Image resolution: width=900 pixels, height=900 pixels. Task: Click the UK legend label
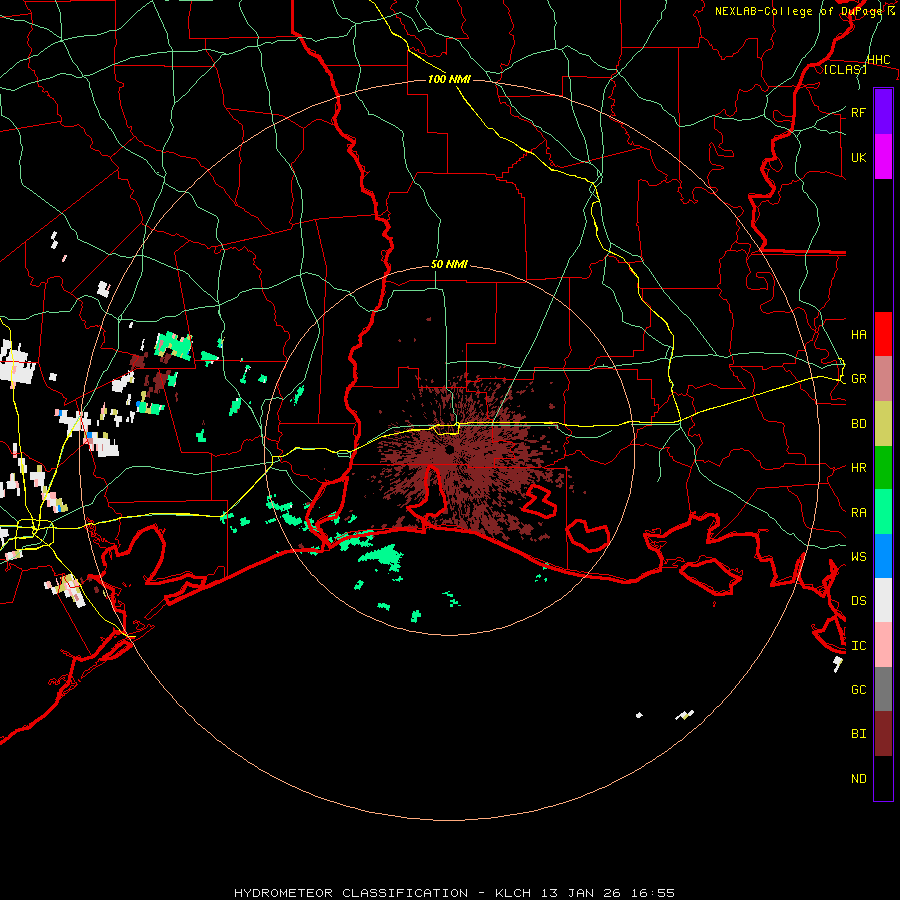coord(858,157)
